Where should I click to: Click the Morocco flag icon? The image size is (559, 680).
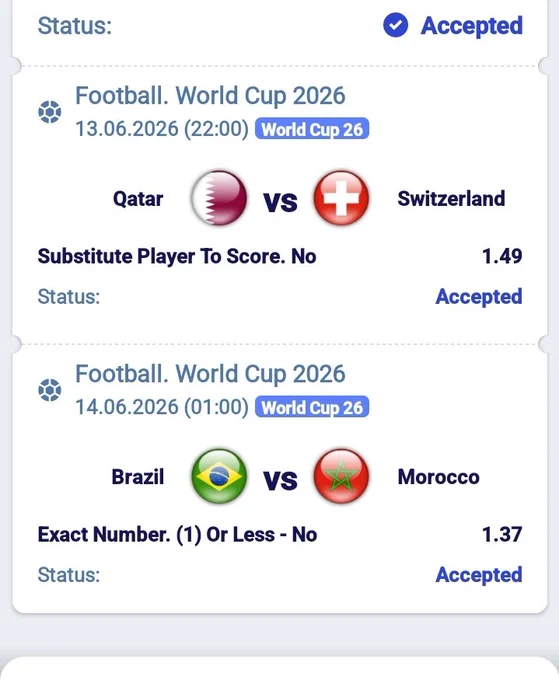tap(341, 476)
